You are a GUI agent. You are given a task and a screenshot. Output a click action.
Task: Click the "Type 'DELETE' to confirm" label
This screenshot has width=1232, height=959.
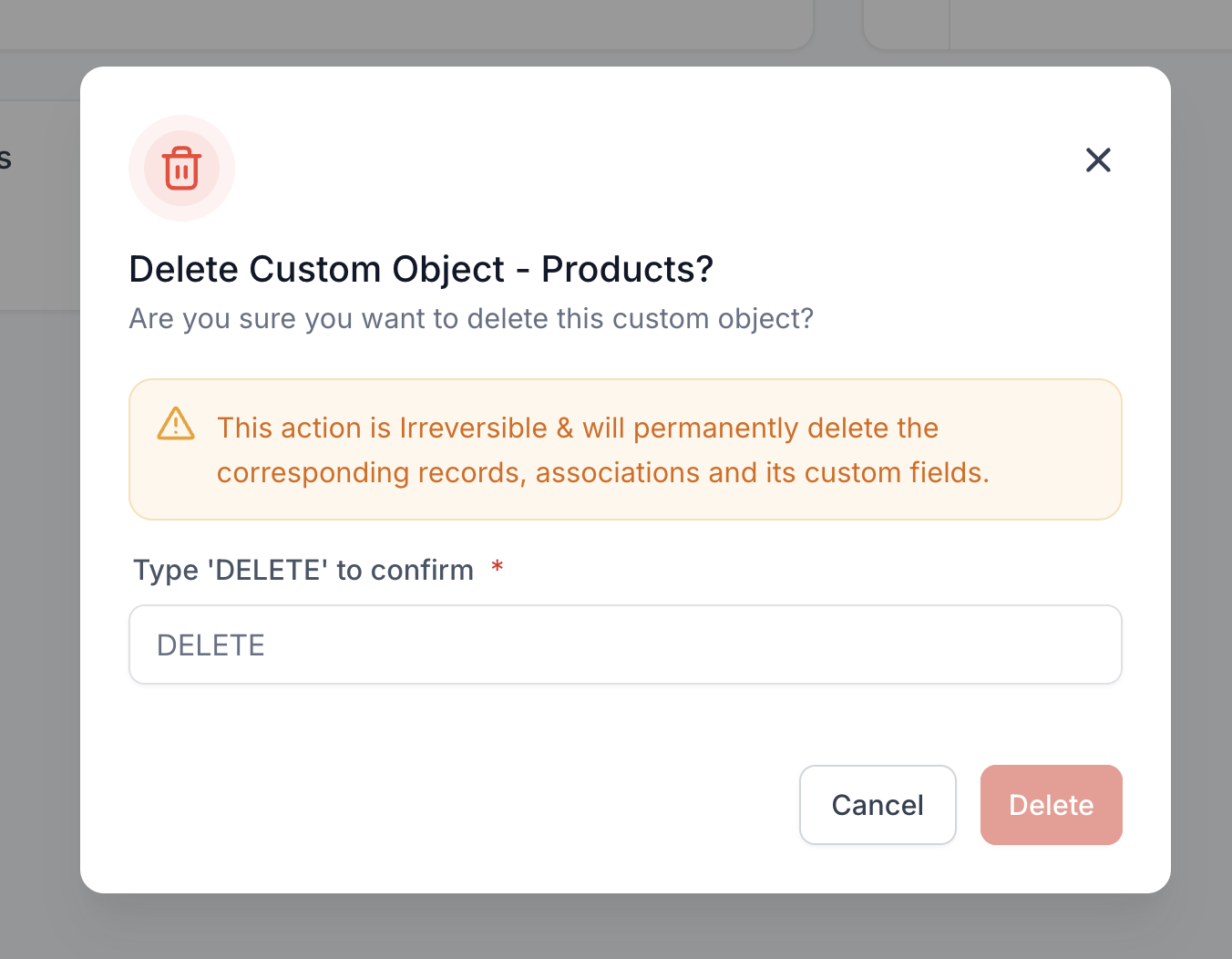point(303,571)
